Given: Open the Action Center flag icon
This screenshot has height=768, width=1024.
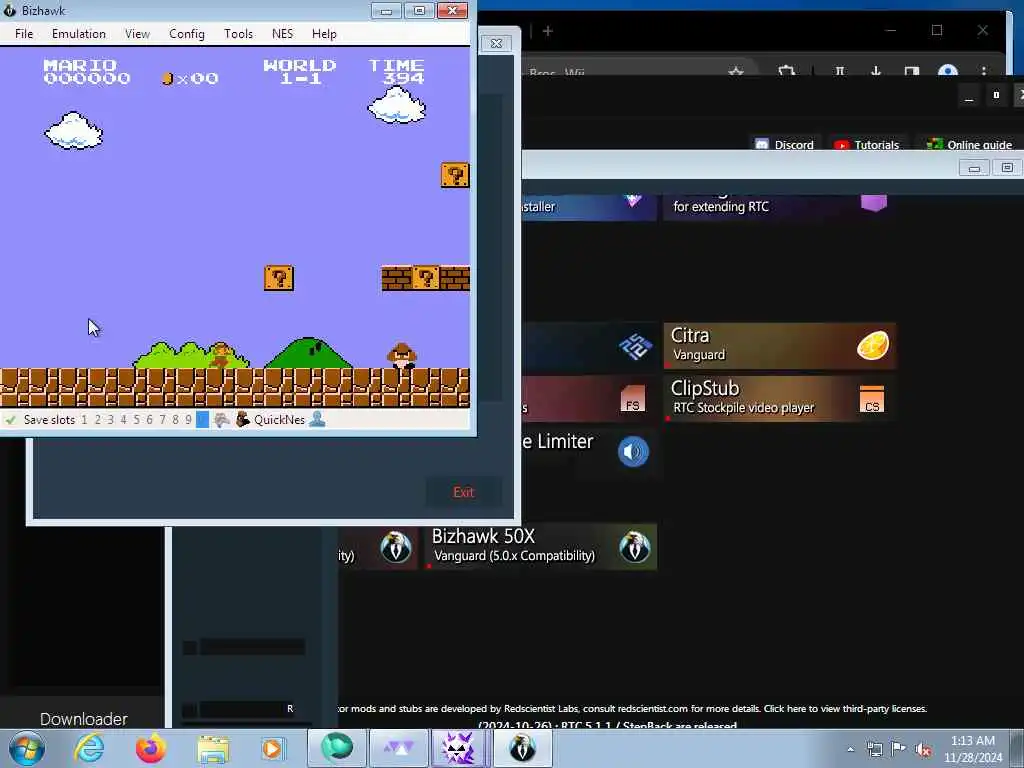Looking at the screenshot, I should coord(899,749).
